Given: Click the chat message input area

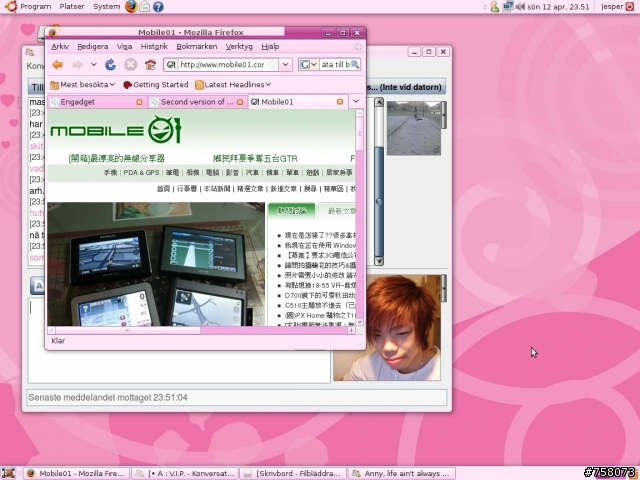Looking at the screenshot, I should (179, 340).
